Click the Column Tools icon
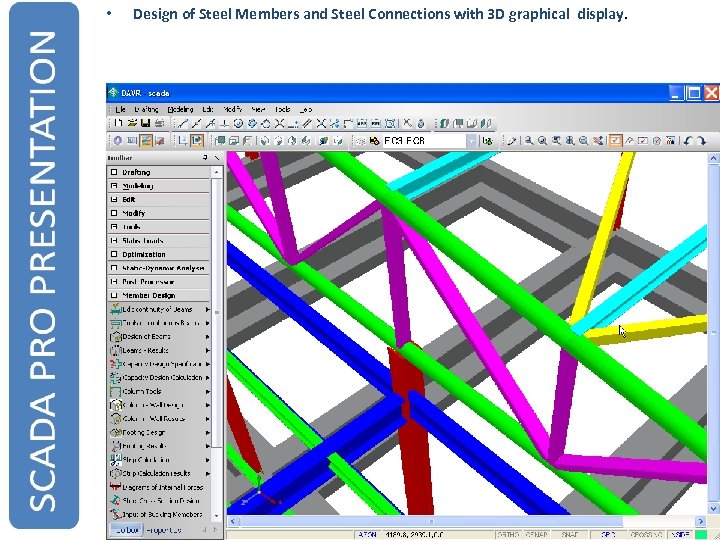Image resolution: width=720 pixels, height=540 pixels. pyautogui.click(x=115, y=392)
